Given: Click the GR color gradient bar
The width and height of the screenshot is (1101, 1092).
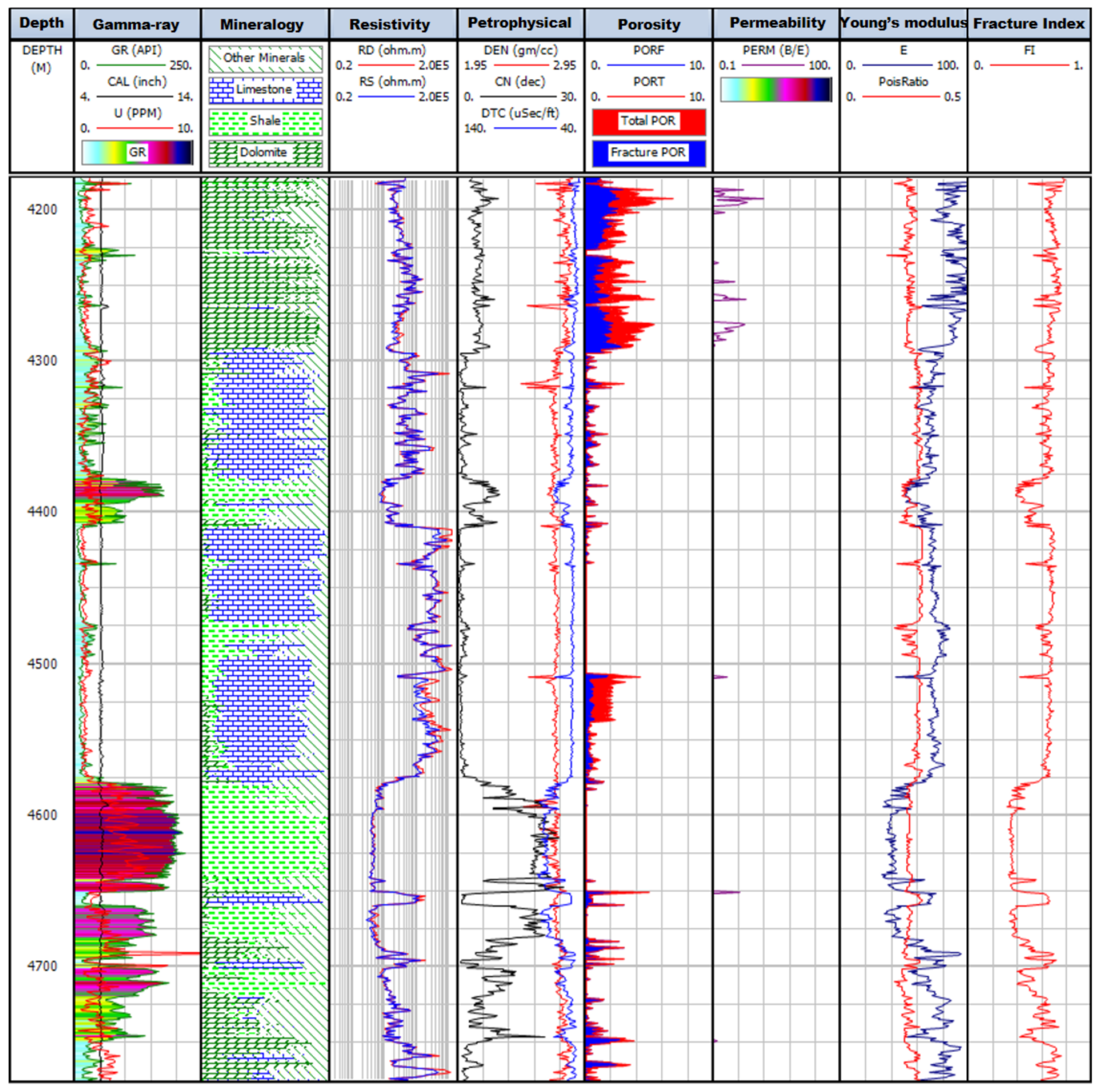Looking at the screenshot, I should 137,152.
